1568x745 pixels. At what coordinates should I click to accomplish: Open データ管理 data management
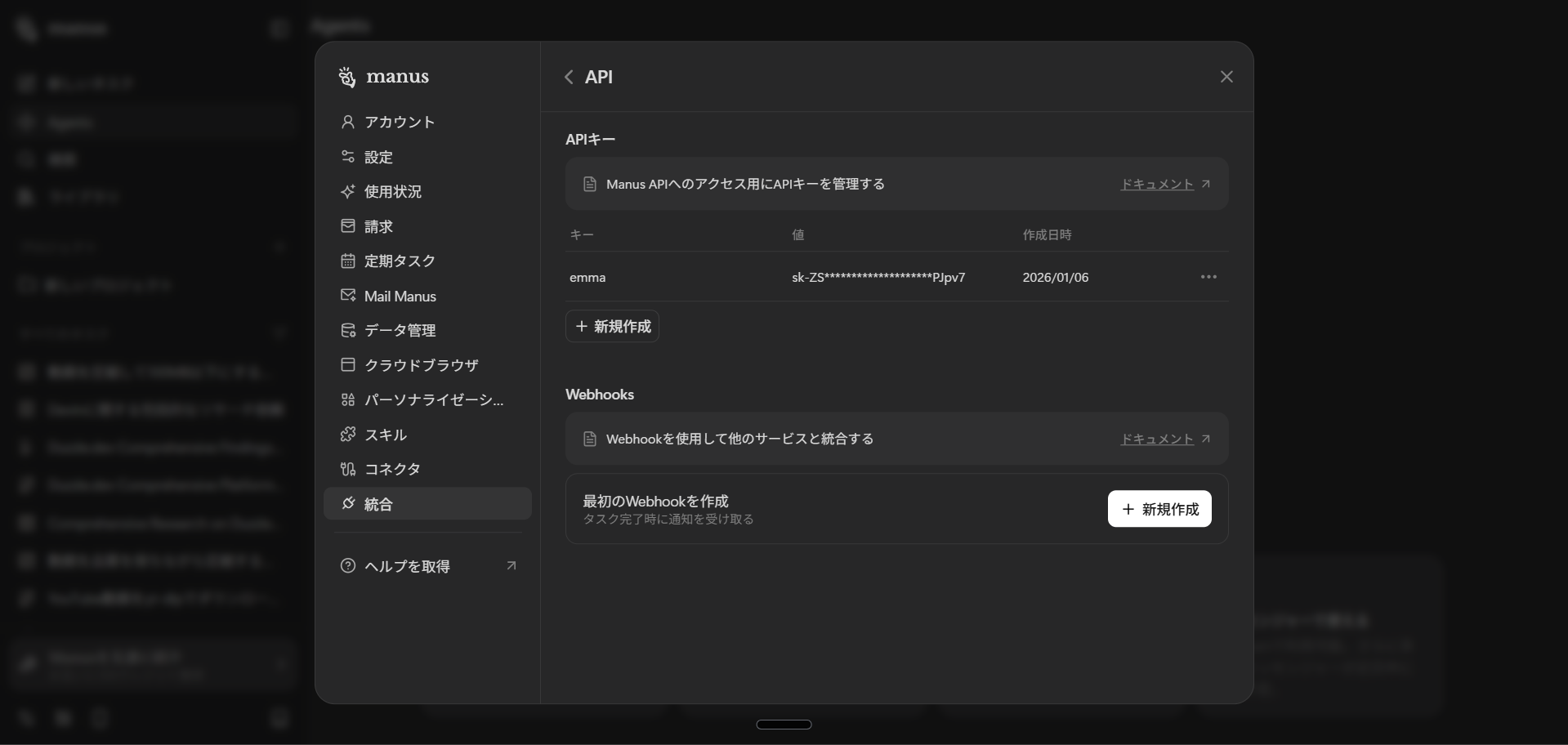(400, 330)
